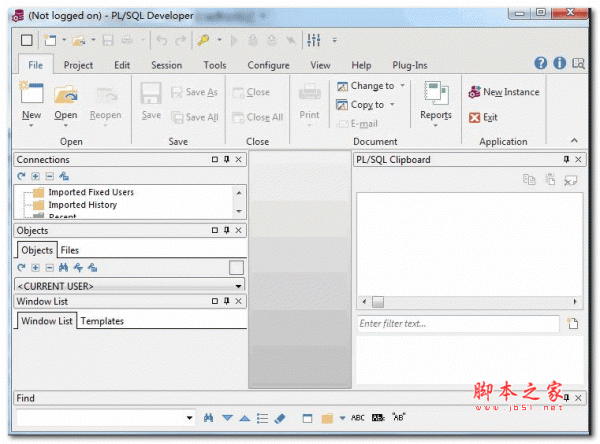Screen dimensions: 600x444
Task: Click the eraser clear icon in Find bar
Action: (x=280, y=418)
